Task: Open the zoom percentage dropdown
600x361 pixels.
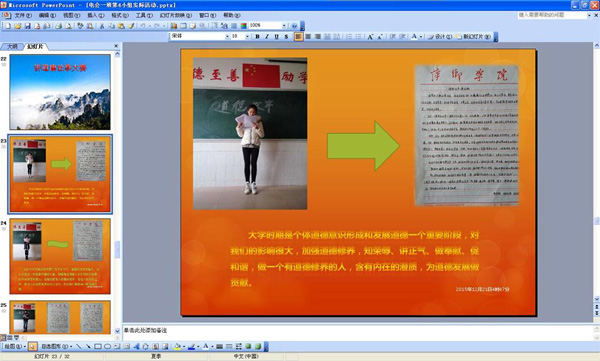Action: pyautogui.click(x=284, y=26)
